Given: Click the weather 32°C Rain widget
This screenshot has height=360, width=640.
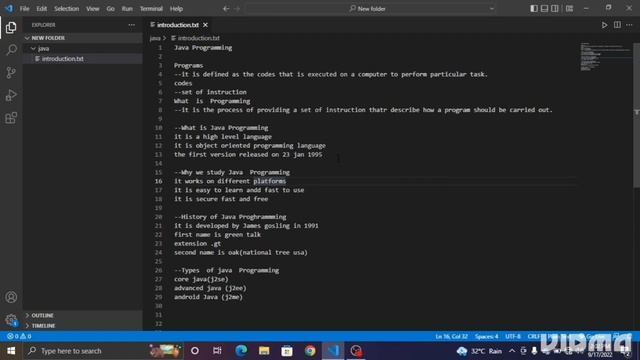Looking at the screenshot, I should pyautogui.click(x=479, y=351).
